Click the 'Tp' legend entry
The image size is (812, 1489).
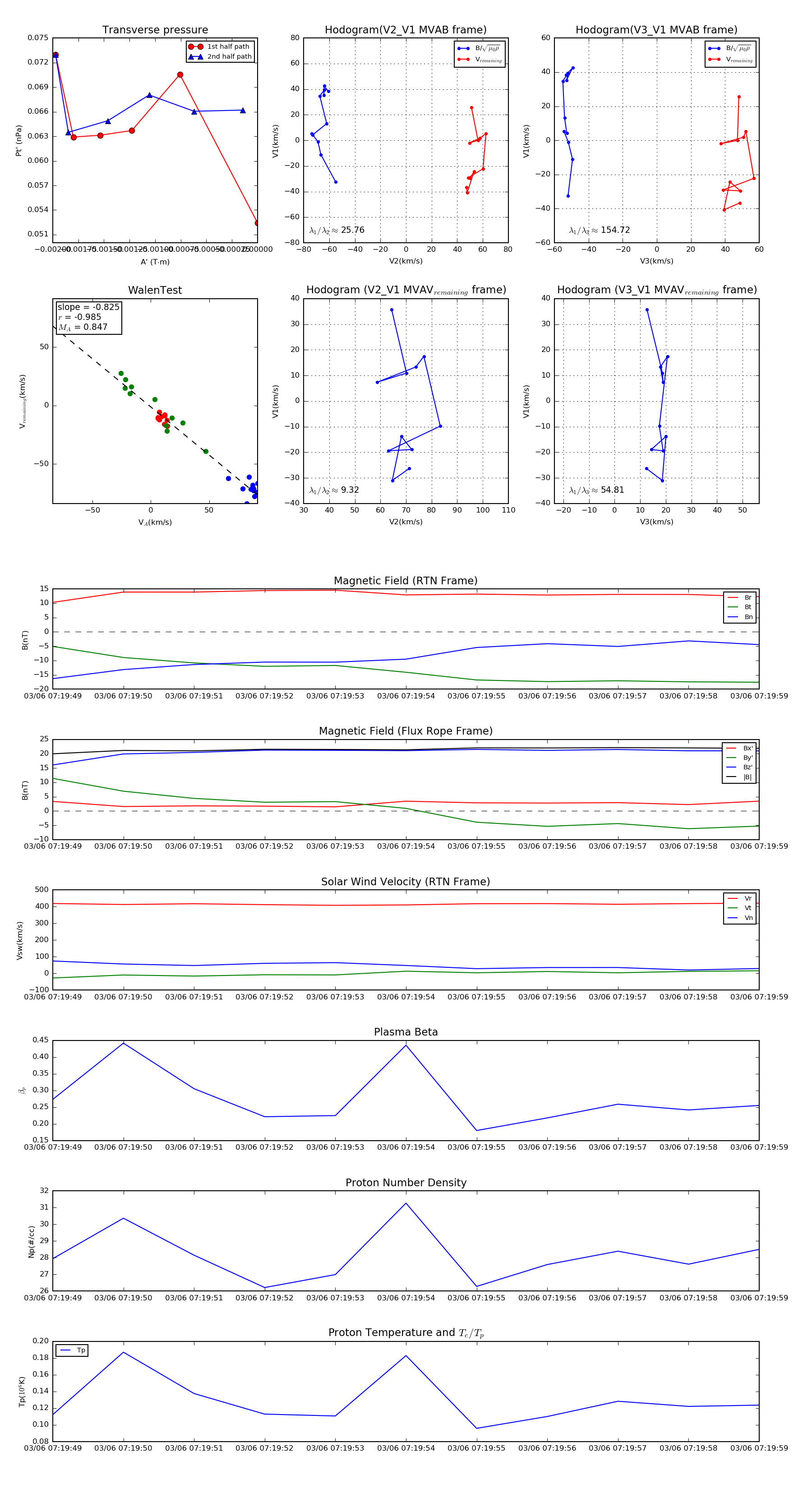[x=73, y=1350]
